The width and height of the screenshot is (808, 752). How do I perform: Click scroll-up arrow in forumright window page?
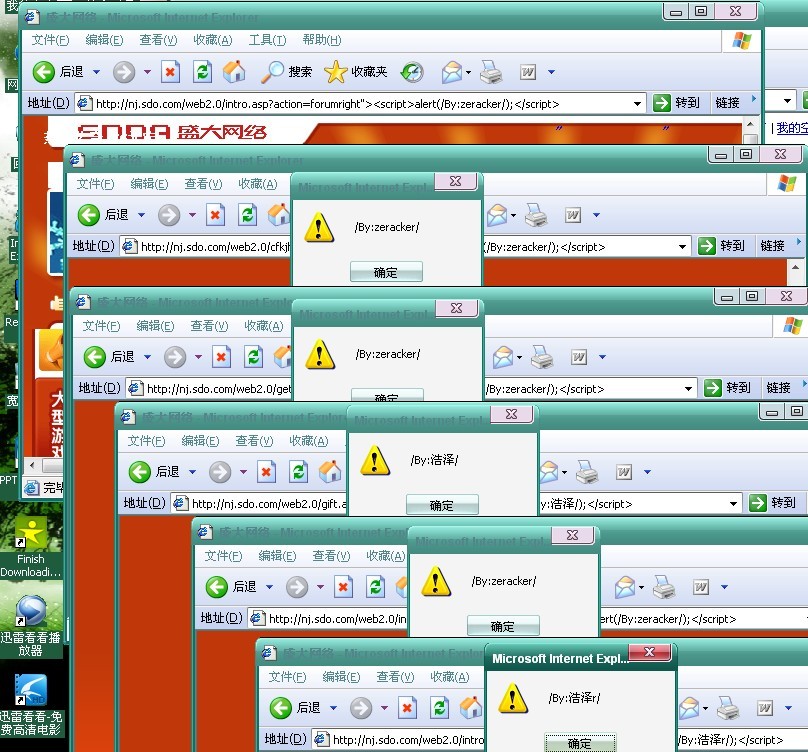pyautogui.click(x=750, y=125)
